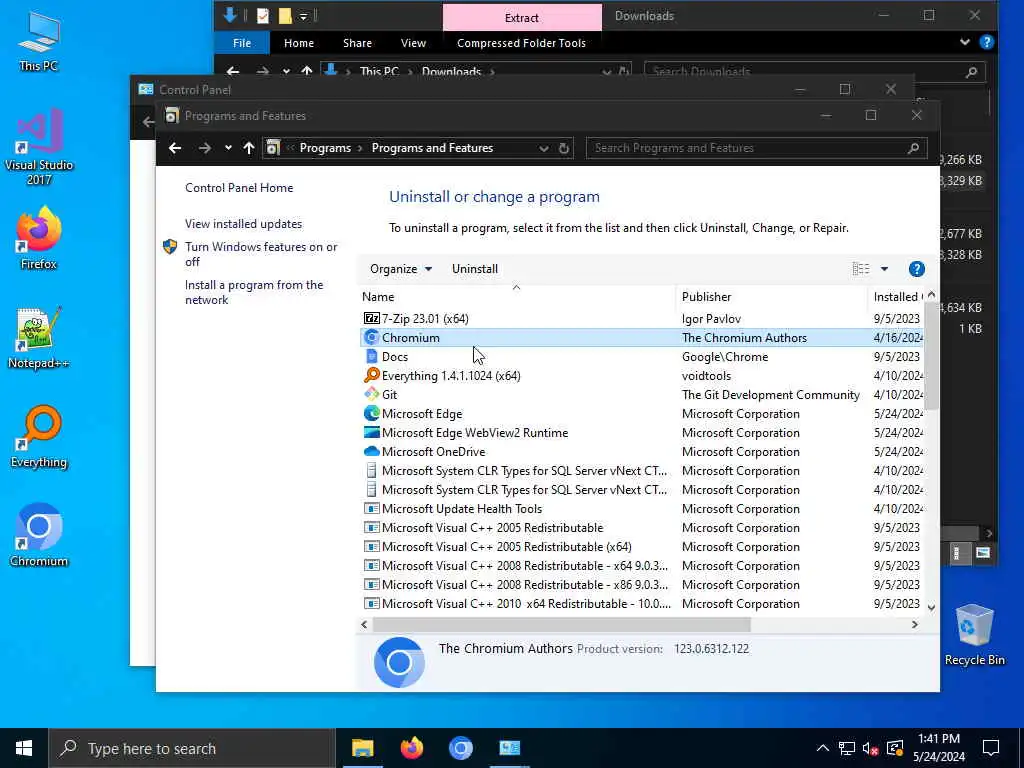Select Microsoft Edge WebView2 Runtime entry
Image resolution: width=1024 pixels, height=768 pixels.
coord(642,433)
